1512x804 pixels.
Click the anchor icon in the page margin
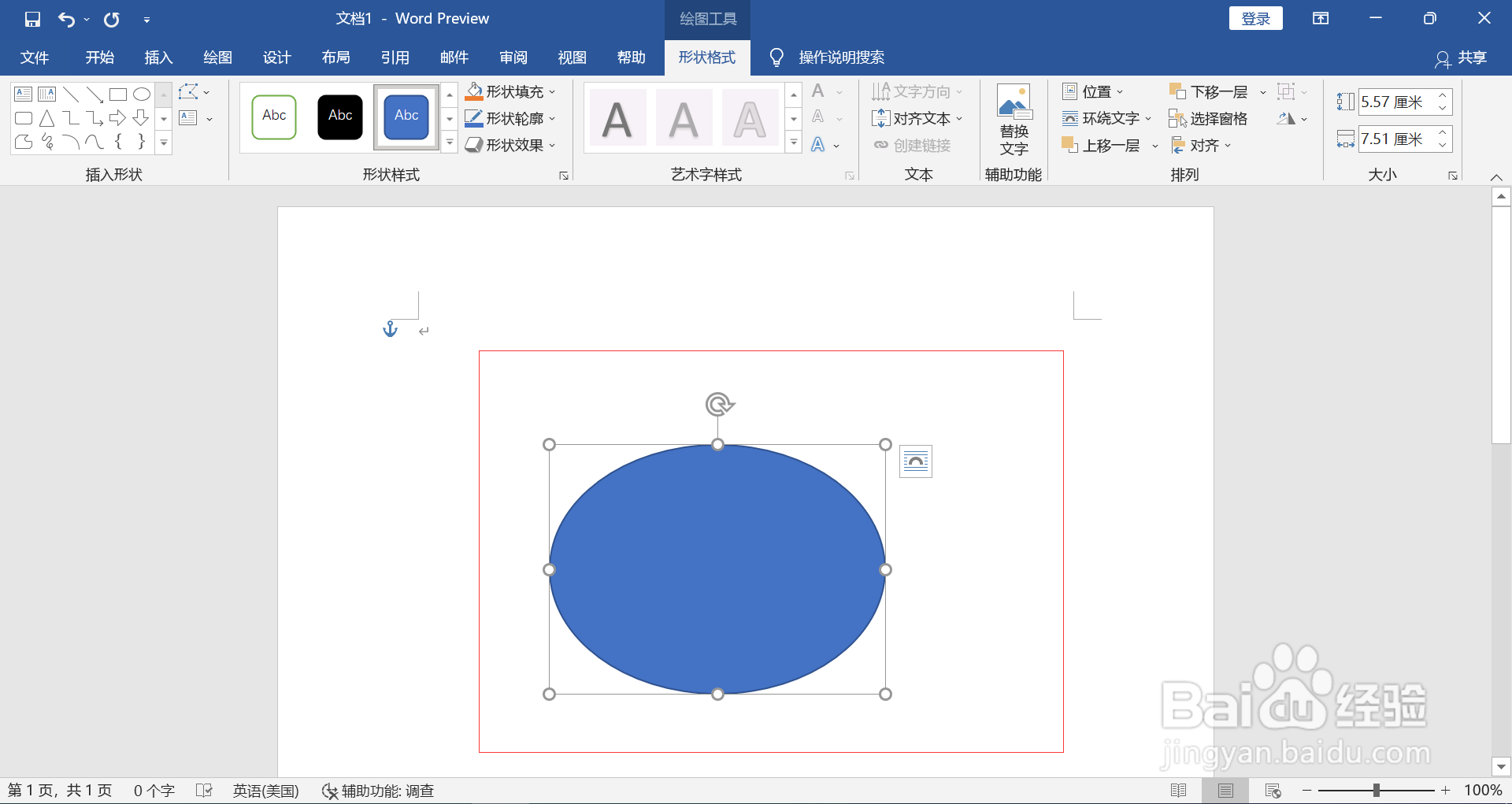[390, 328]
